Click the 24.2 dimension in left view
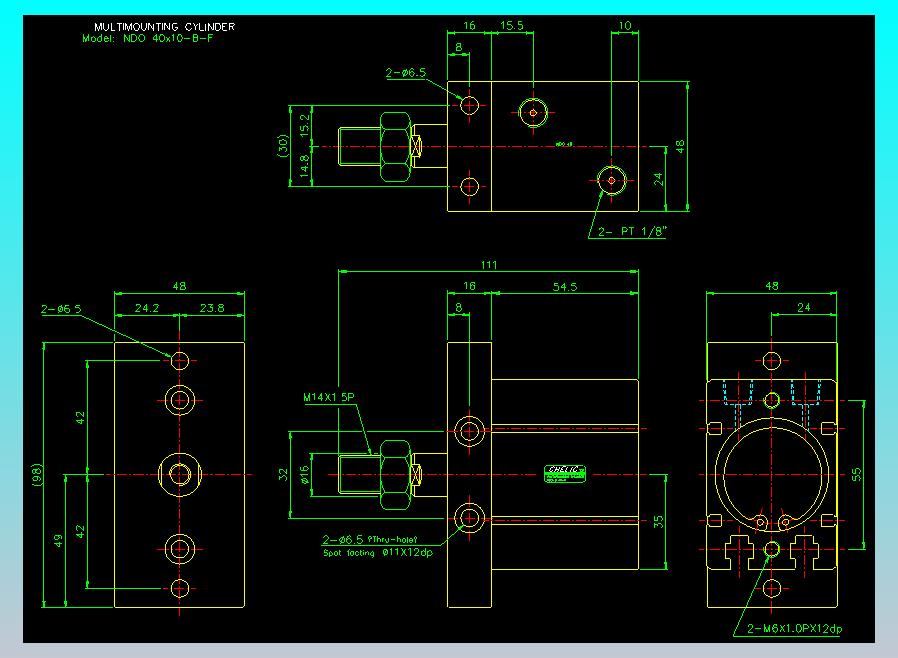This screenshot has height=658, width=898. tap(147, 308)
